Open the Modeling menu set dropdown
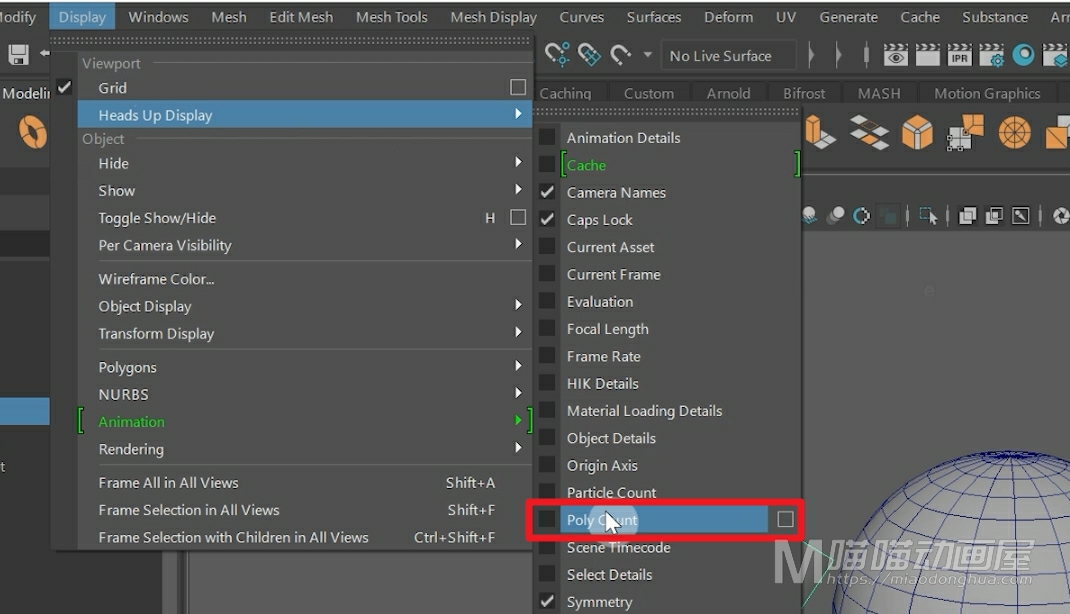Image resolution: width=1070 pixels, height=614 pixels. point(25,93)
